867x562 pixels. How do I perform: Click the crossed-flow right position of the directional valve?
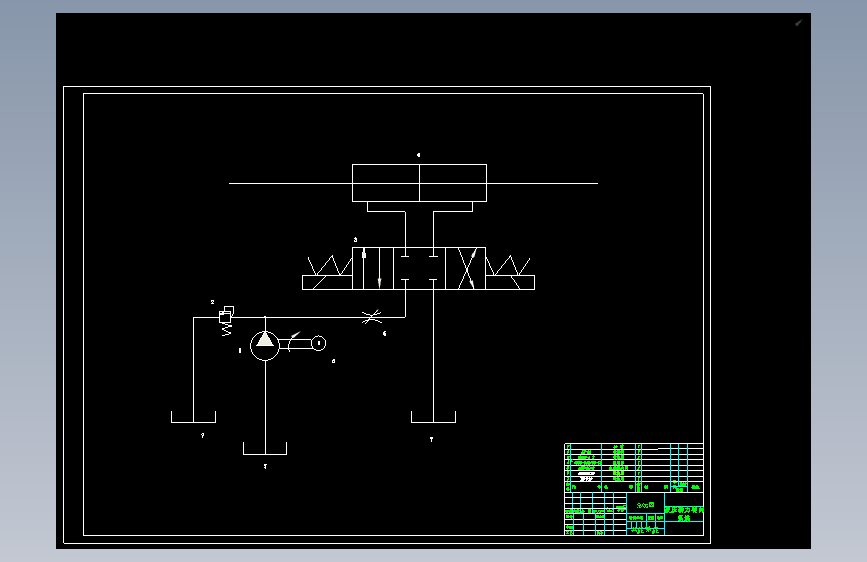(x=465, y=268)
